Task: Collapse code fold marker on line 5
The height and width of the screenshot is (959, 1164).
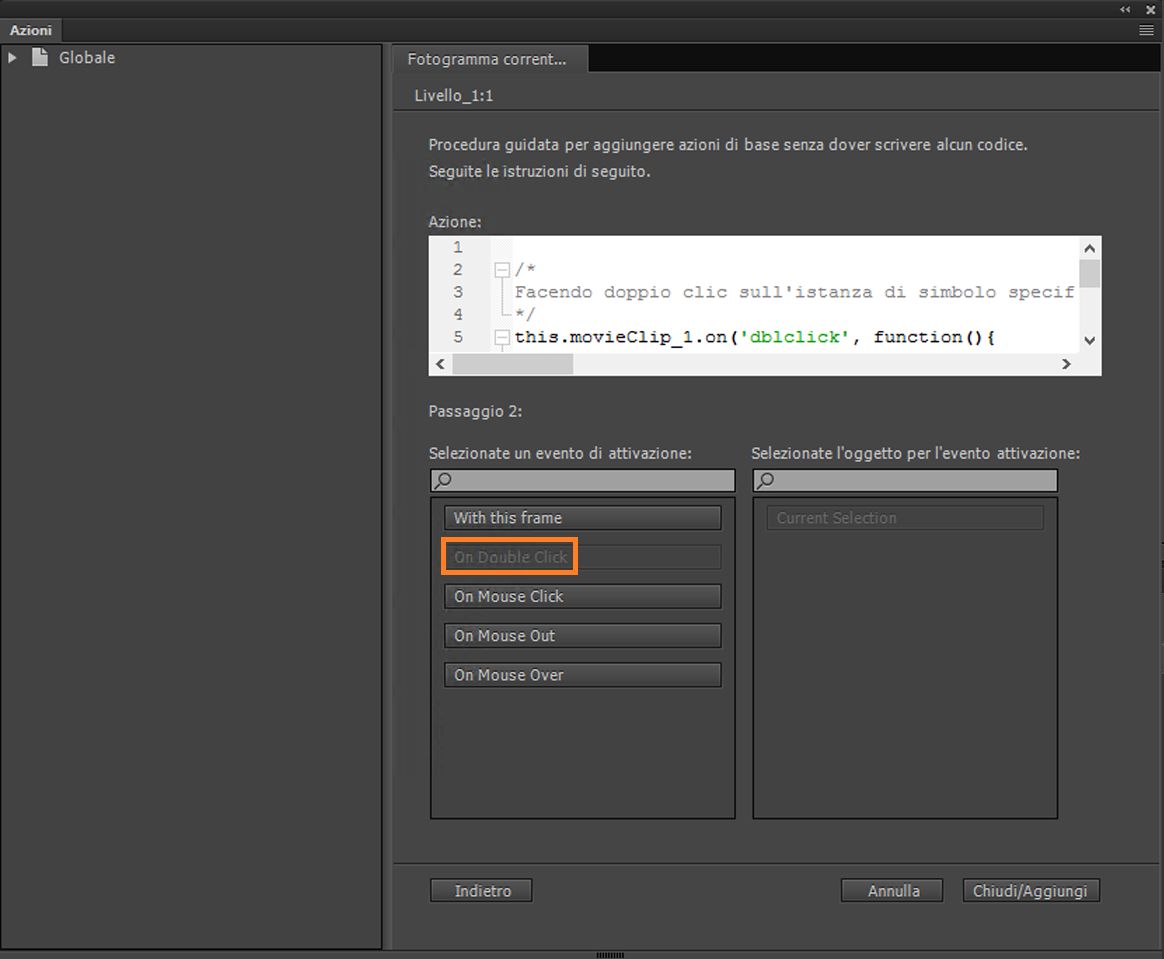Action: [x=502, y=338]
